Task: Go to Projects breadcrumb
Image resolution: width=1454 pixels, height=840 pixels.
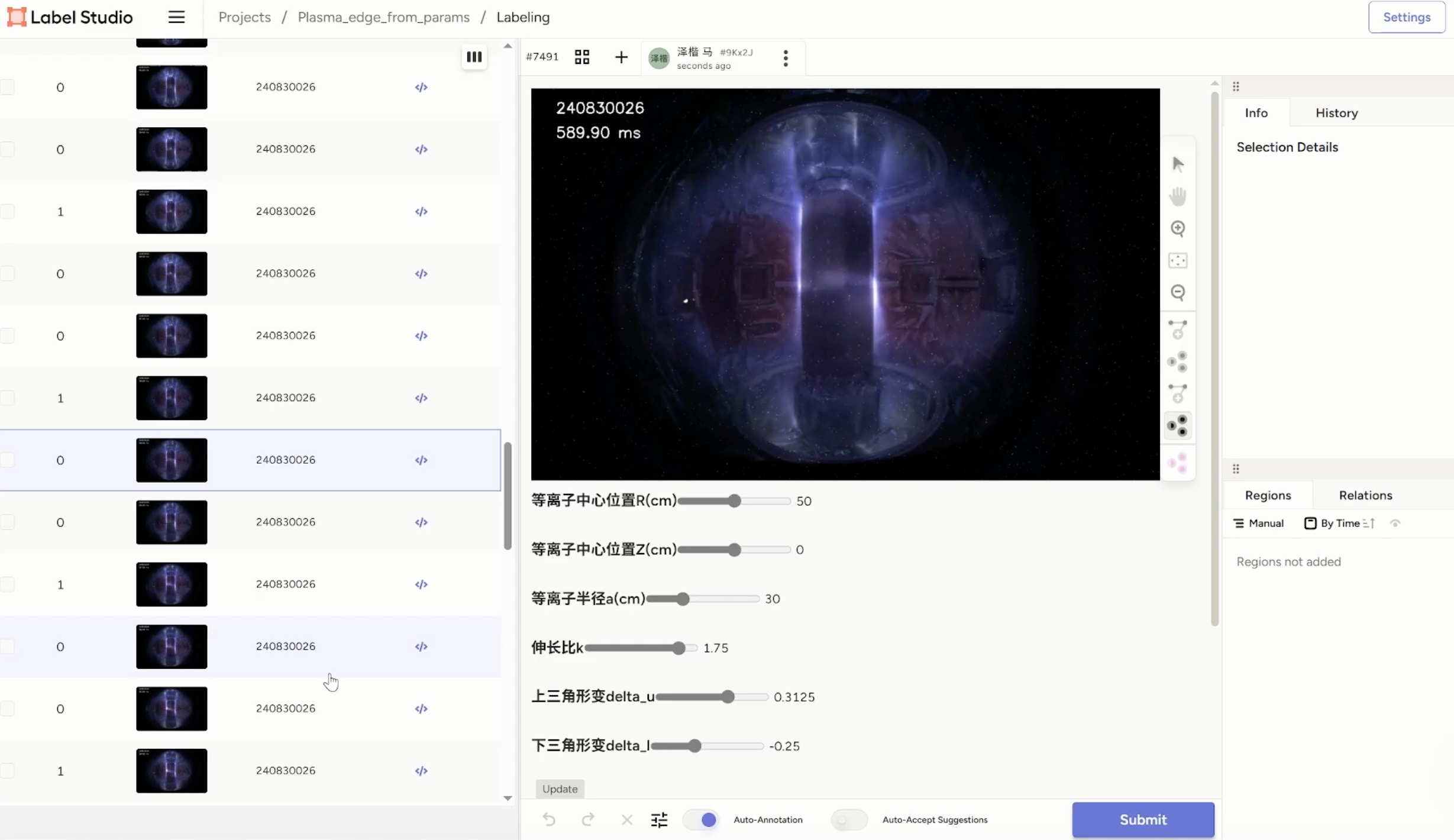Action: point(244,17)
